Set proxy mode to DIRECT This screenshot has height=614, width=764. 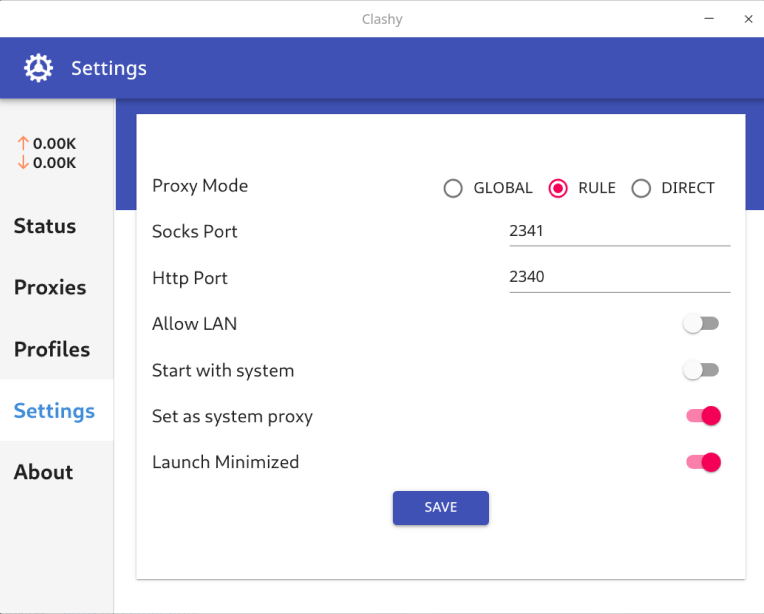[x=641, y=188]
